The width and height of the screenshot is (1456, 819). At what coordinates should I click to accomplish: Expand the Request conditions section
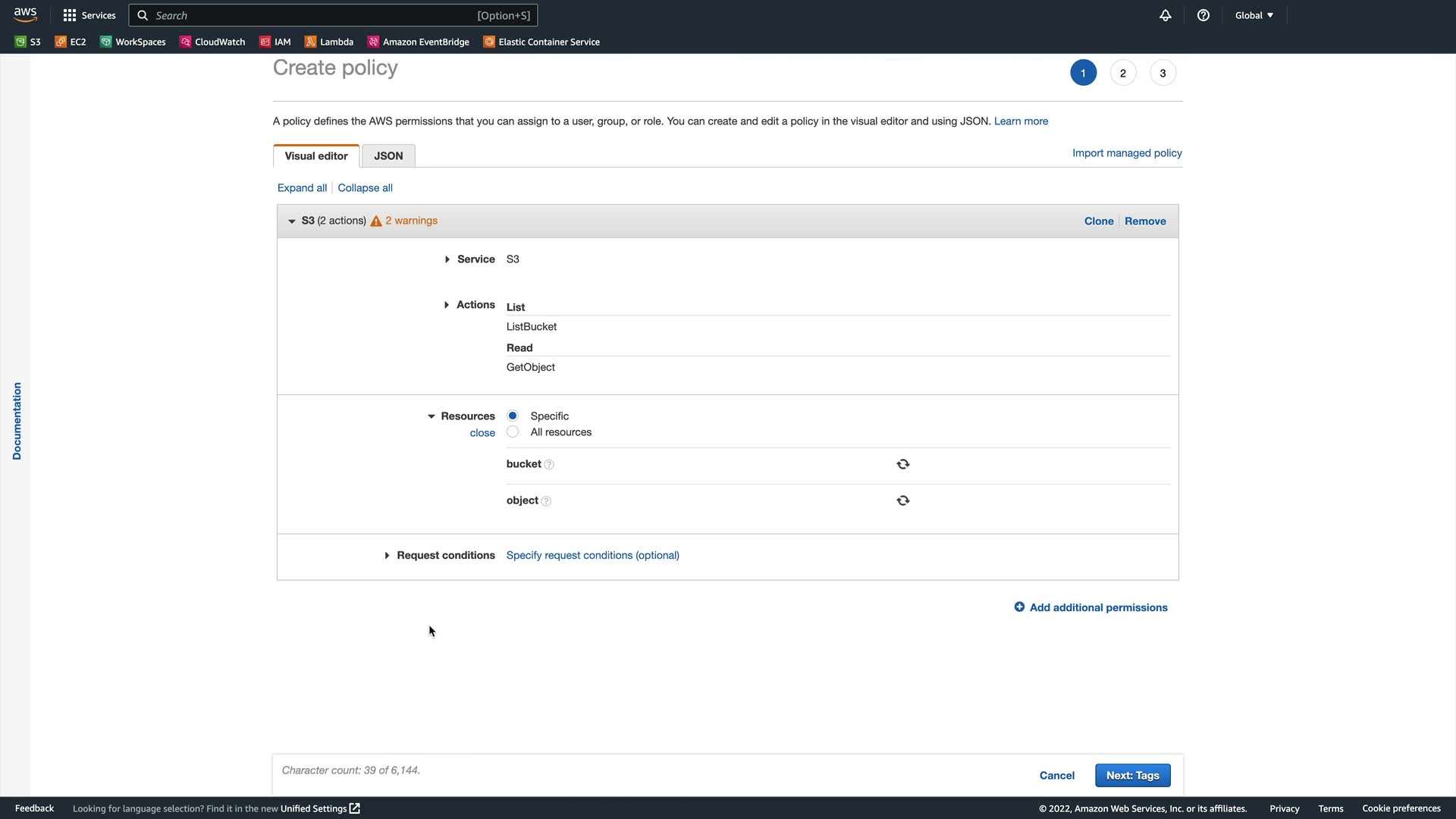tap(387, 556)
